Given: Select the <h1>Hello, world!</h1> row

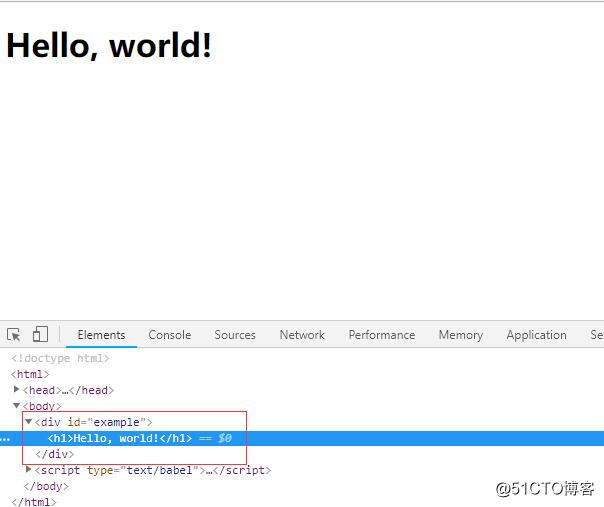Looking at the screenshot, I should pyautogui.click(x=302, y=438).
